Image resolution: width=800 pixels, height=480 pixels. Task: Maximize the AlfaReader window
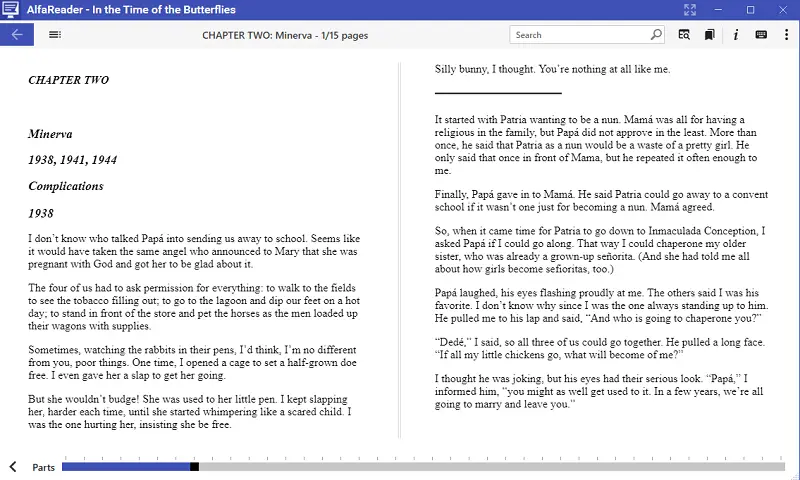[x=750, y=10]
